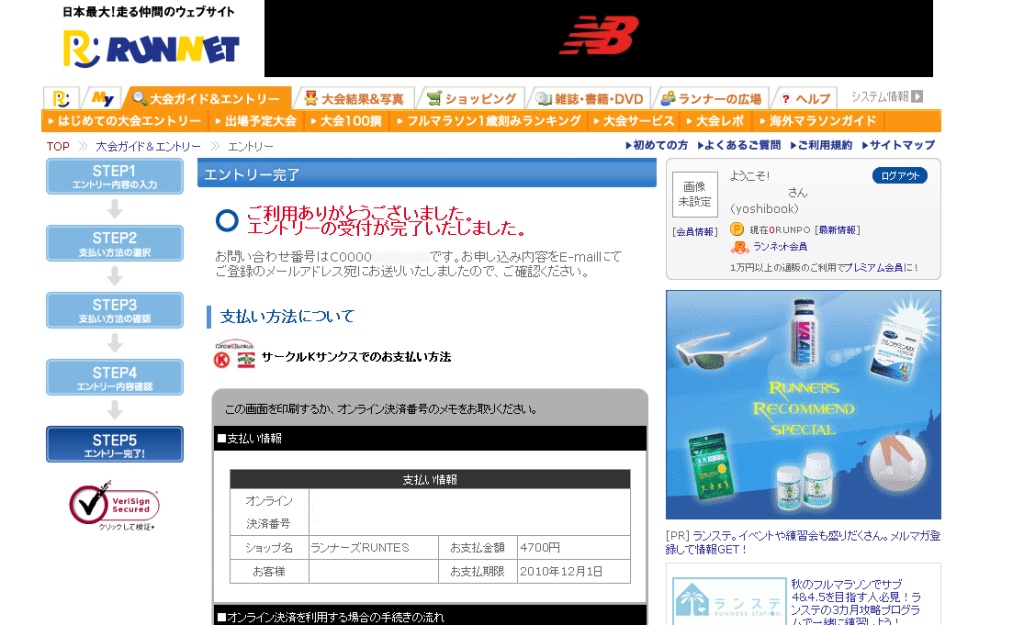This screenshot has height=625, width=1024.
Task: Click the ログアウト button
Action: tap(899, 176)
